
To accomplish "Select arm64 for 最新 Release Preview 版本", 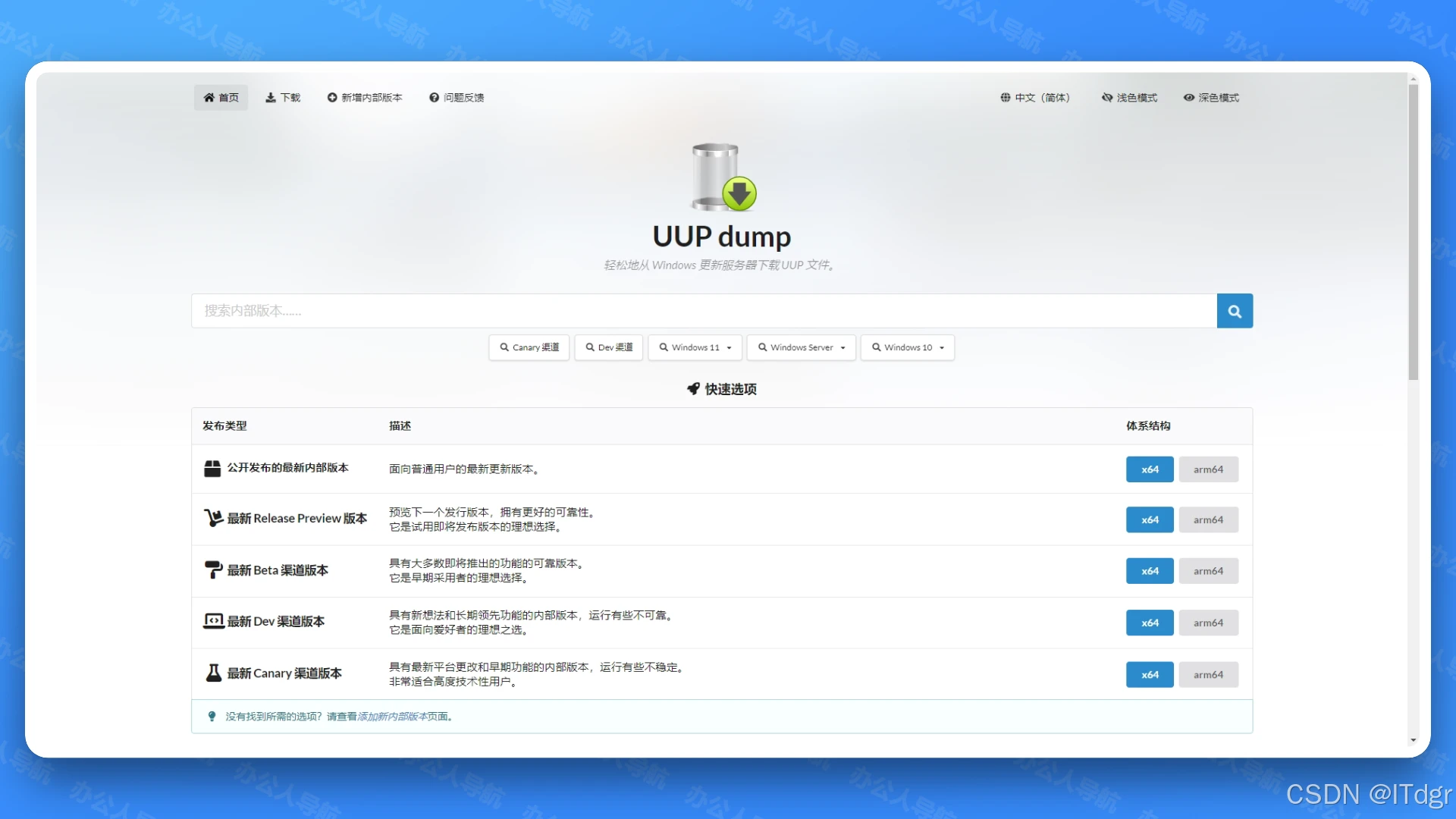I will 1208,519.
